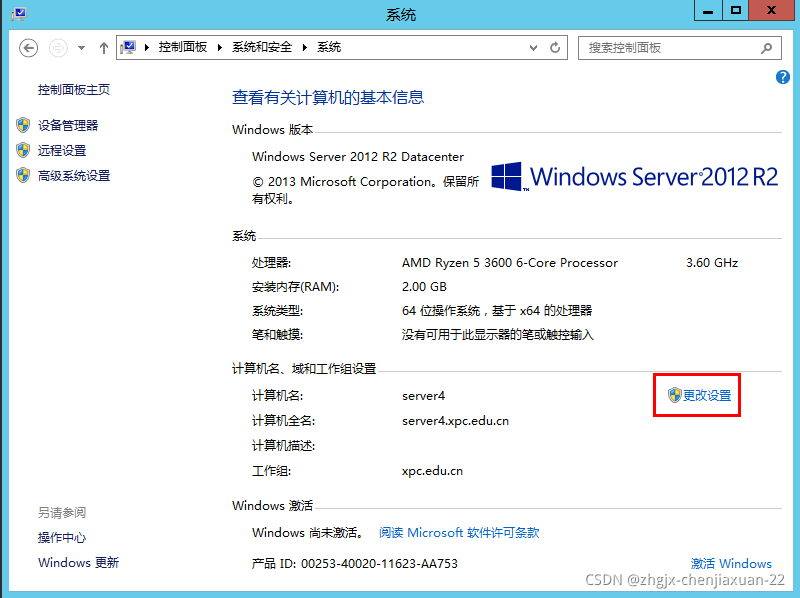Select the computer name server4

(423, 396)
